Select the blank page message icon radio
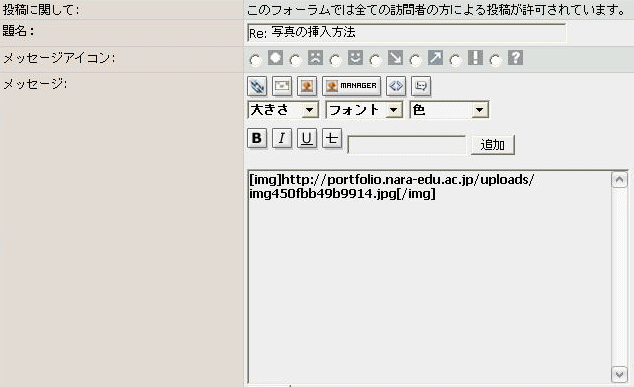634x387 pixels. [256, 61]
